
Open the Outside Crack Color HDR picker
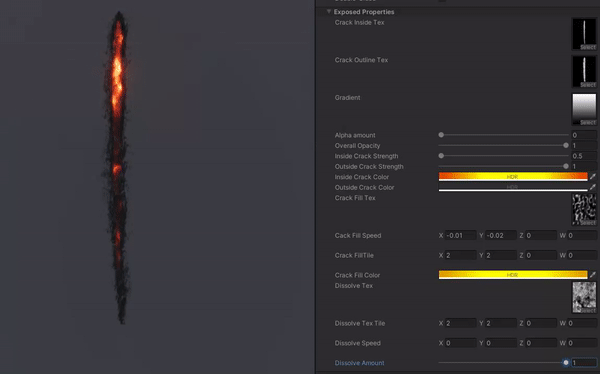pyautogui.click(x=513, y=187)
